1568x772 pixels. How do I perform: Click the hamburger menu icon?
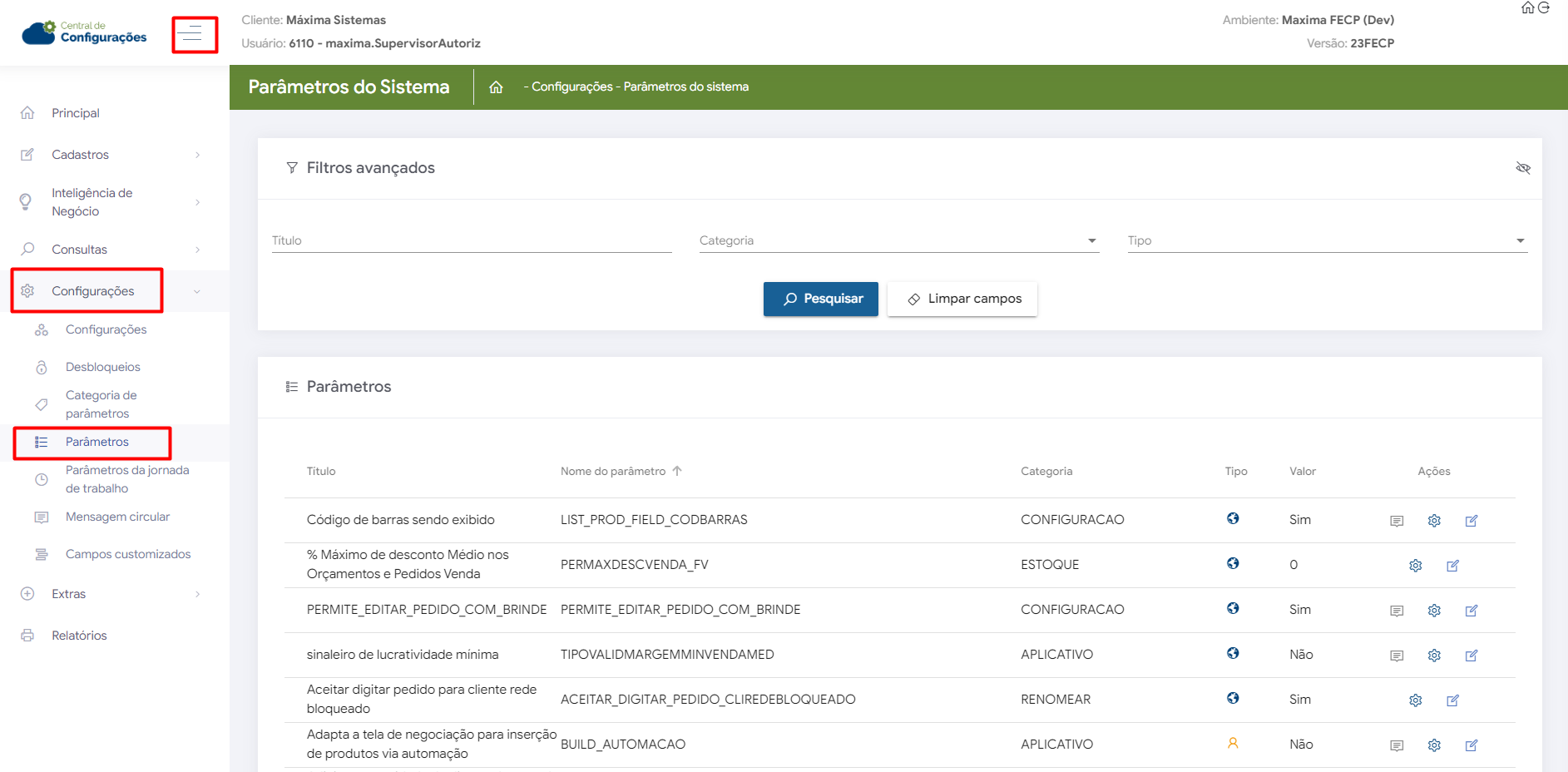tap(192, 34)
